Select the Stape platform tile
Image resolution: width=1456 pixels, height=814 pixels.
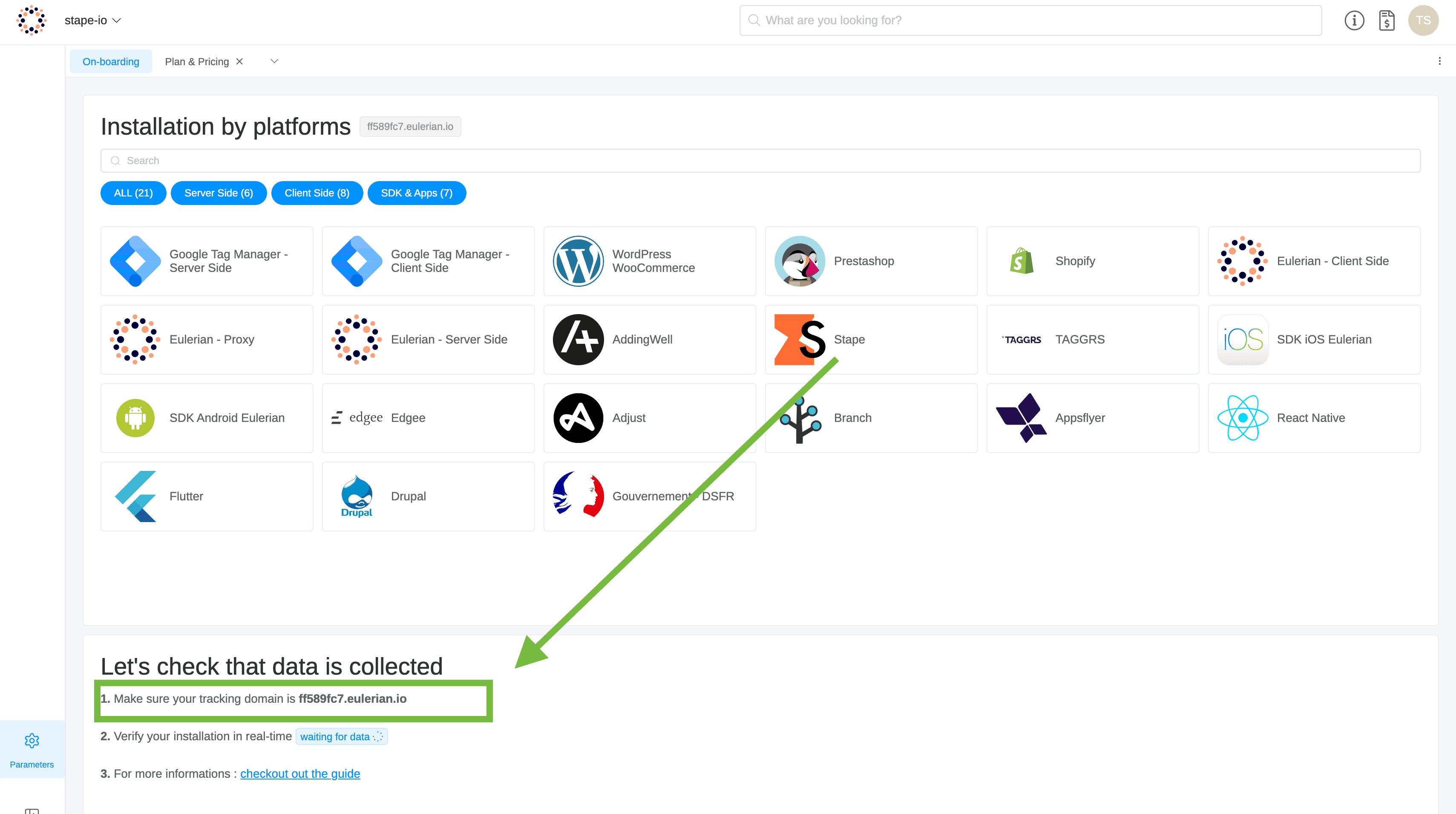870,339
